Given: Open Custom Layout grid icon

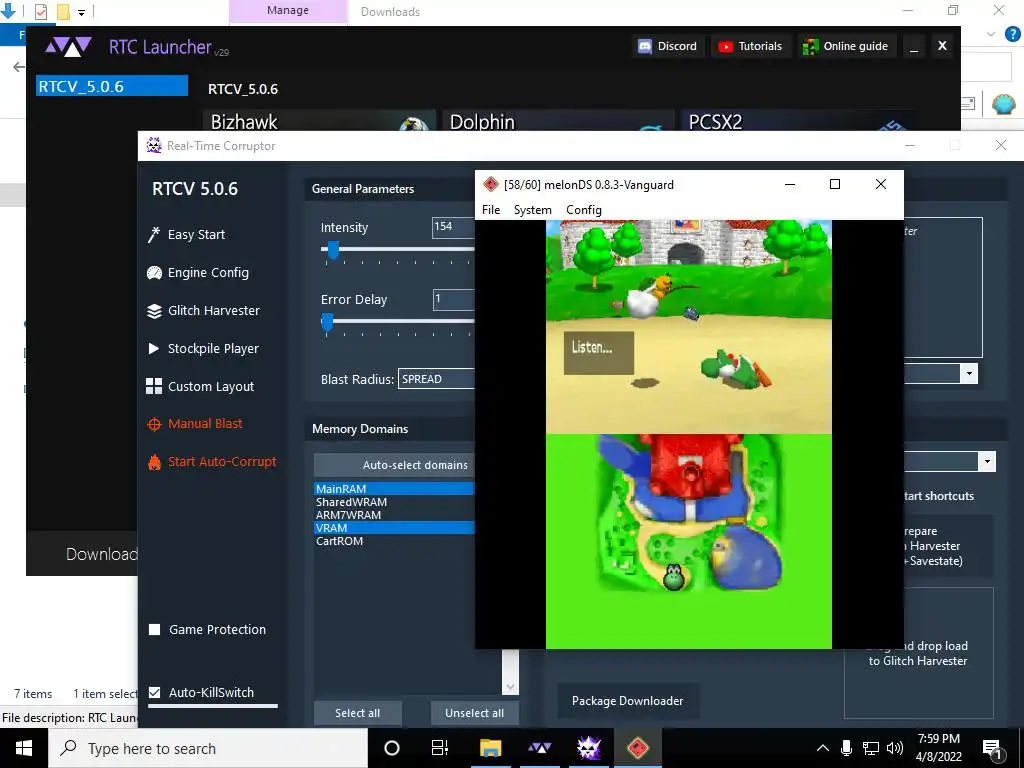Looking at the screenshot, I should point(154,386).
